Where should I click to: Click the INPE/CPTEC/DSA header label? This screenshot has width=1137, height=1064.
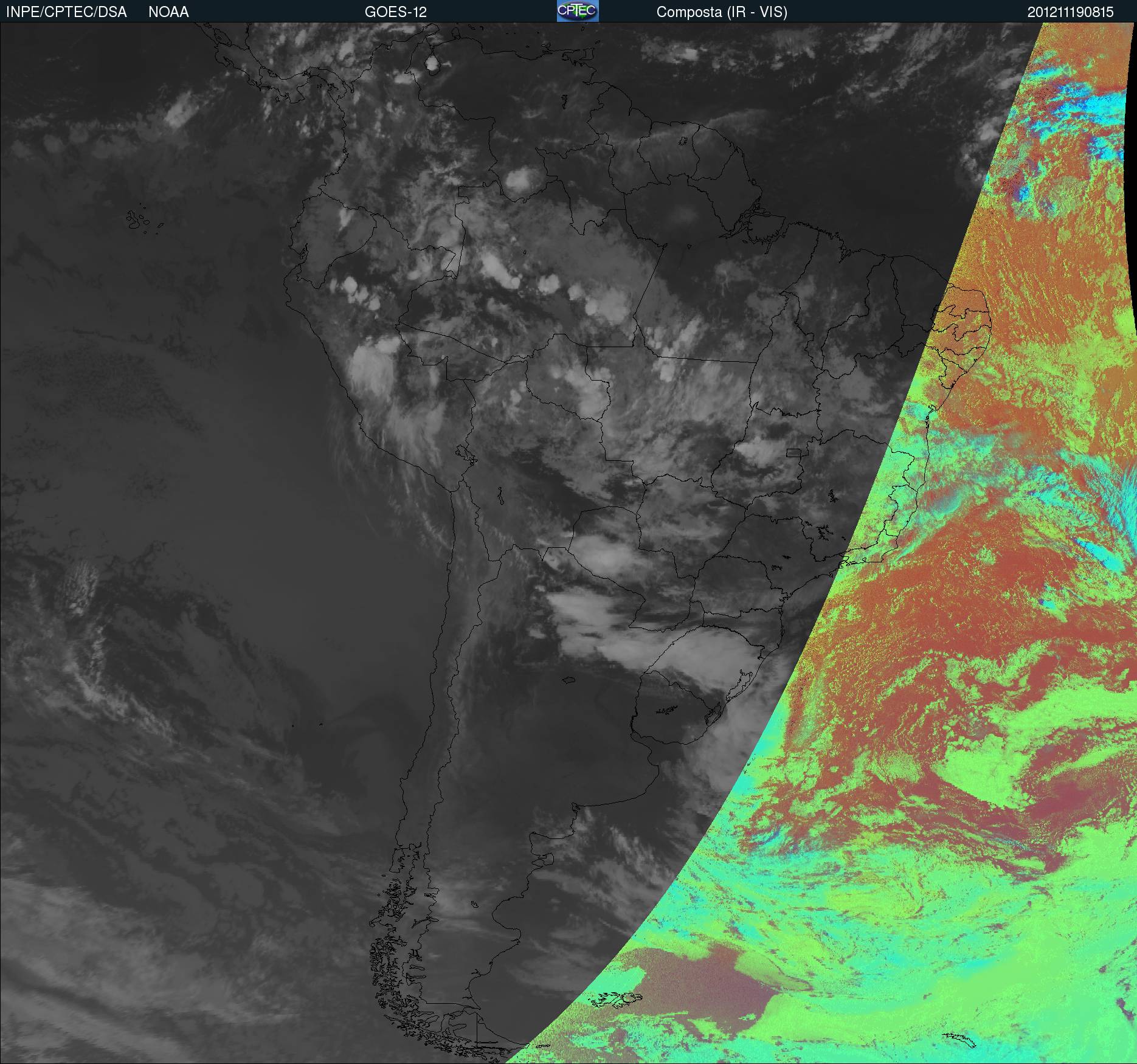pos(66,12)
